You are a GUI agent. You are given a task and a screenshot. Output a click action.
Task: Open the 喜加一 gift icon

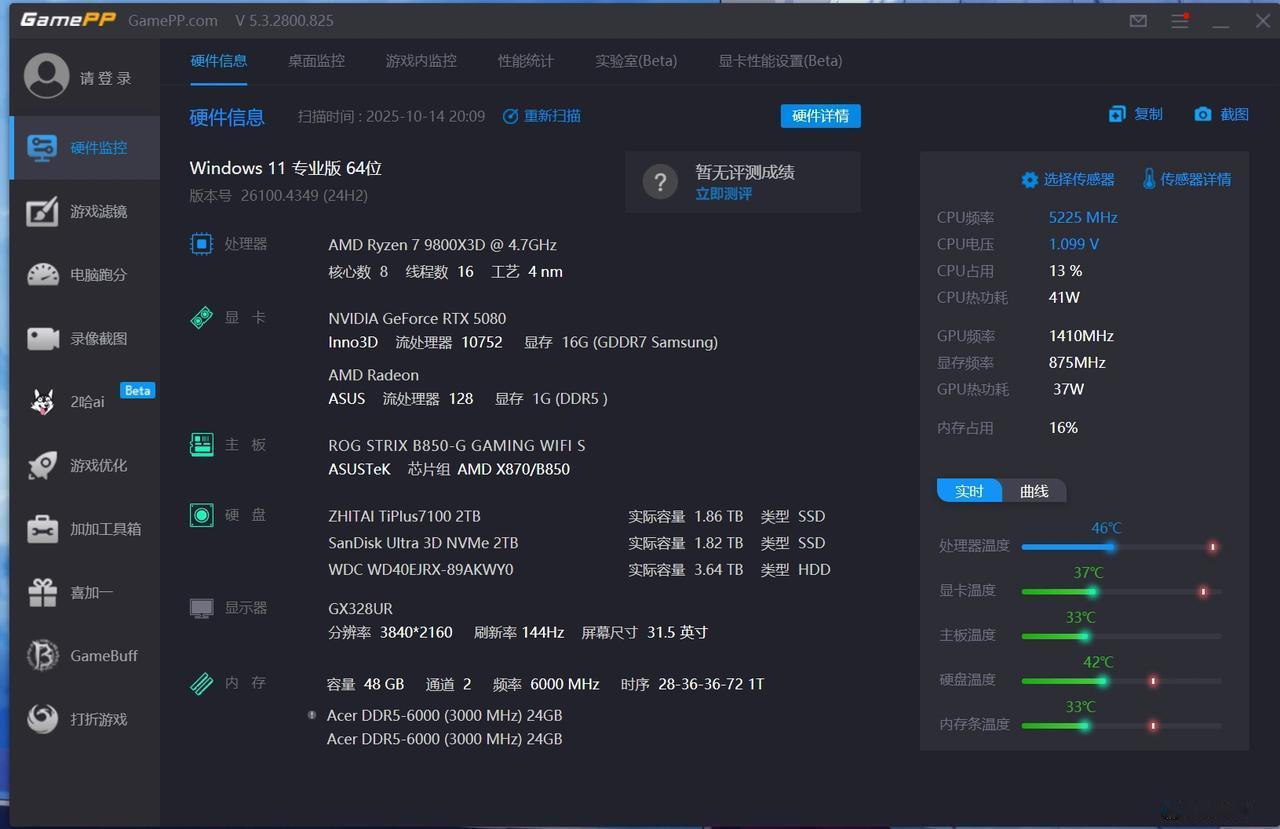[42, 592]
